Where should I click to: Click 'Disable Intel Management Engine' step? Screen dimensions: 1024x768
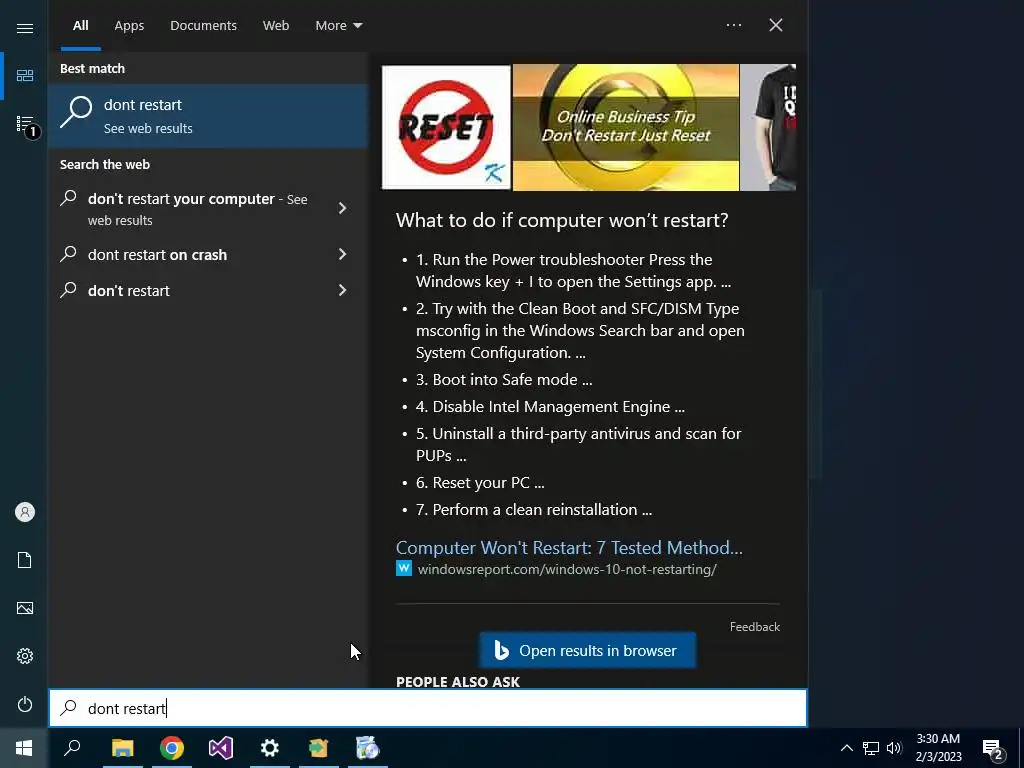pos(551,406)
